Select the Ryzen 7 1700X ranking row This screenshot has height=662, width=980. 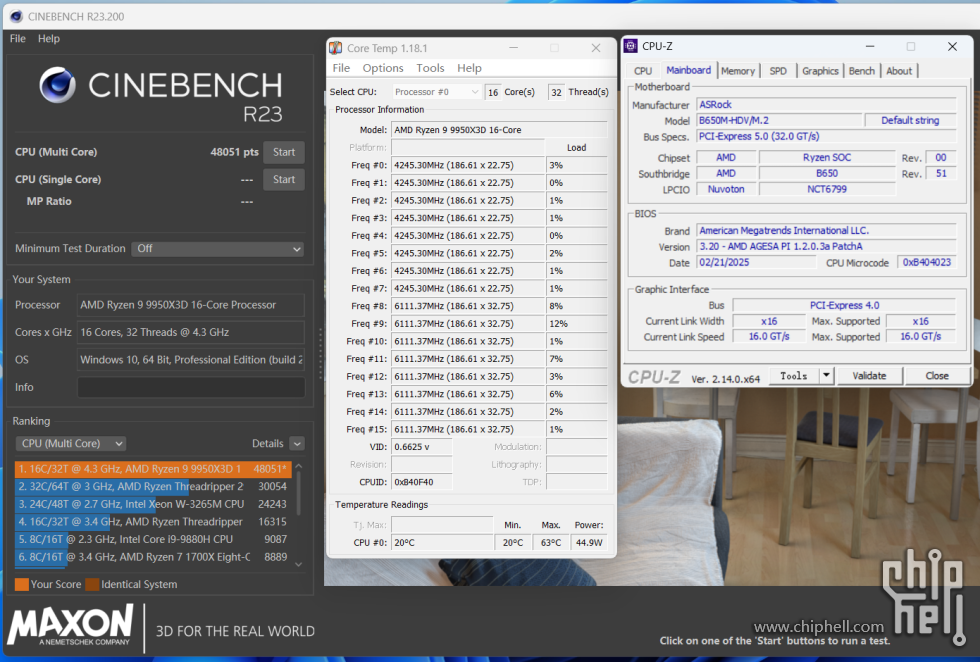(153, 556)
